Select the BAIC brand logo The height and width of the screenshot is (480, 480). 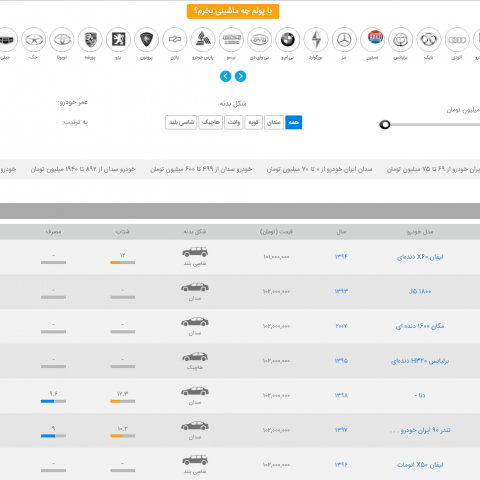pyautogui.click(x=429, y=40)
